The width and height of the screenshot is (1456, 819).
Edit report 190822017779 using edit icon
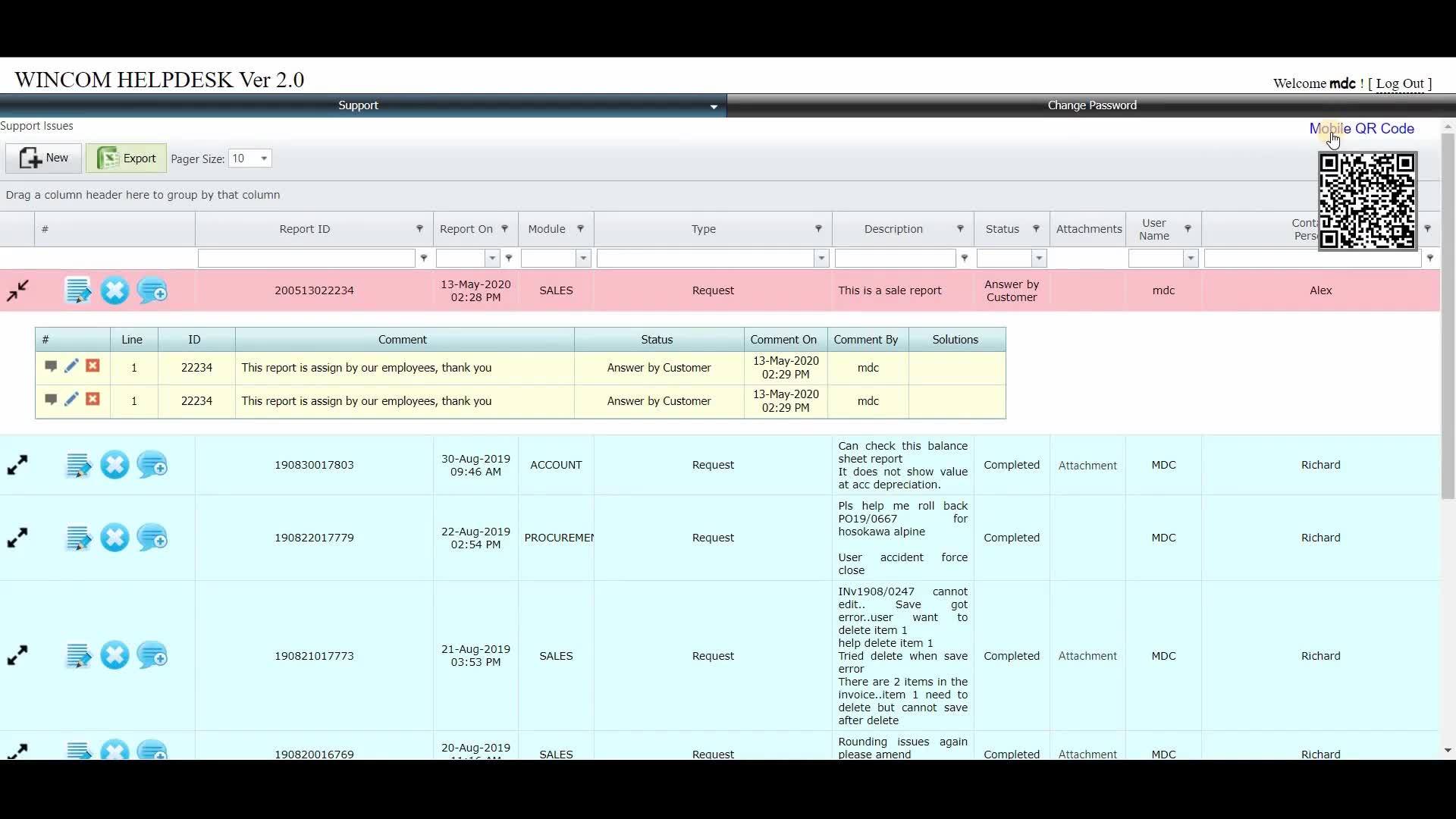[78, 538]
